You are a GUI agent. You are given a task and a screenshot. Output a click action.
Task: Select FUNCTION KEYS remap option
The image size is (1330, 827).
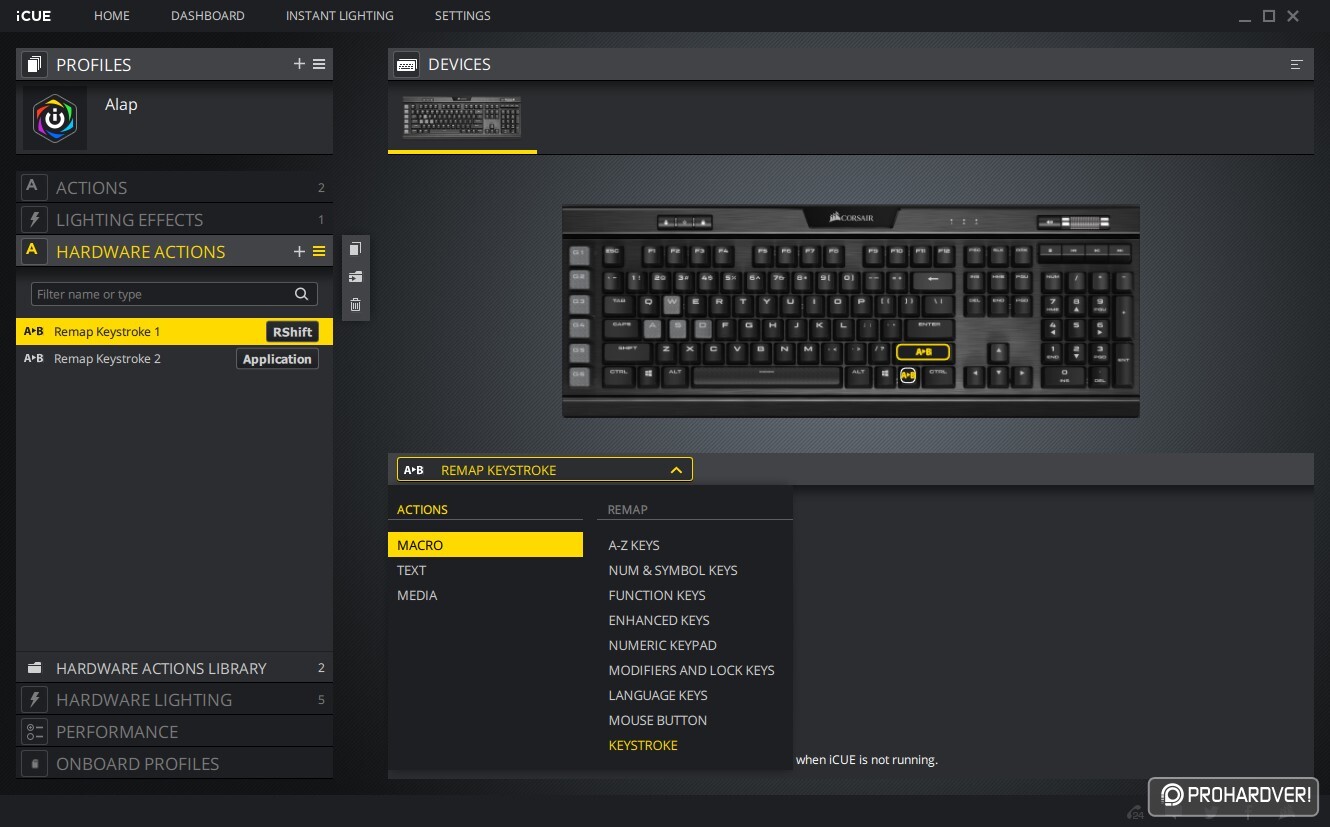tap(657, 595)
